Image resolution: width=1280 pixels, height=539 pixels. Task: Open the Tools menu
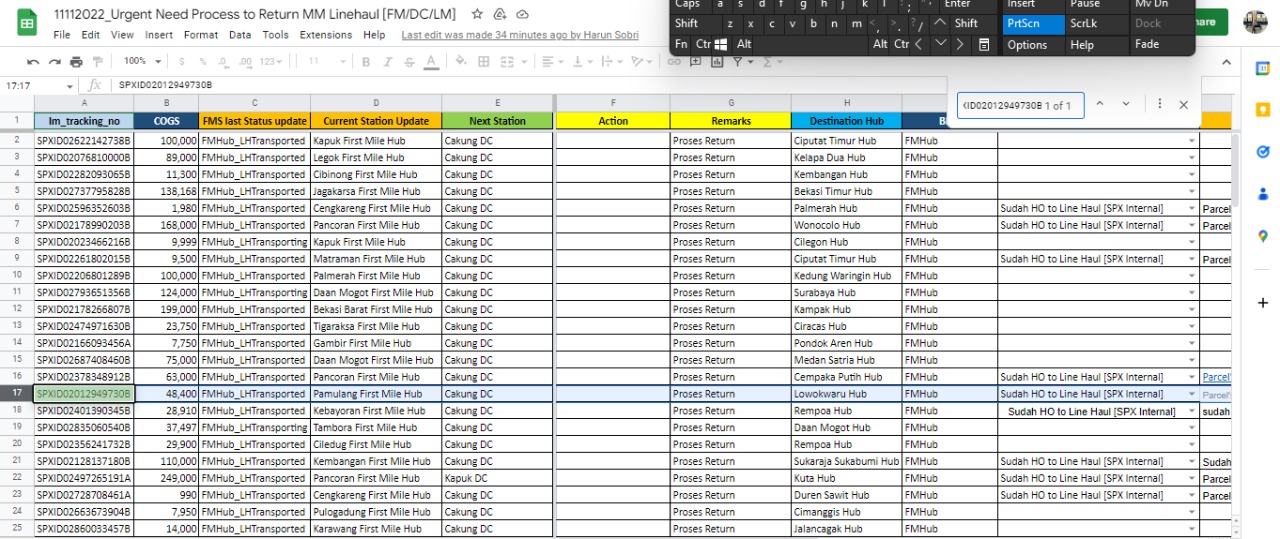pos(276,34)
